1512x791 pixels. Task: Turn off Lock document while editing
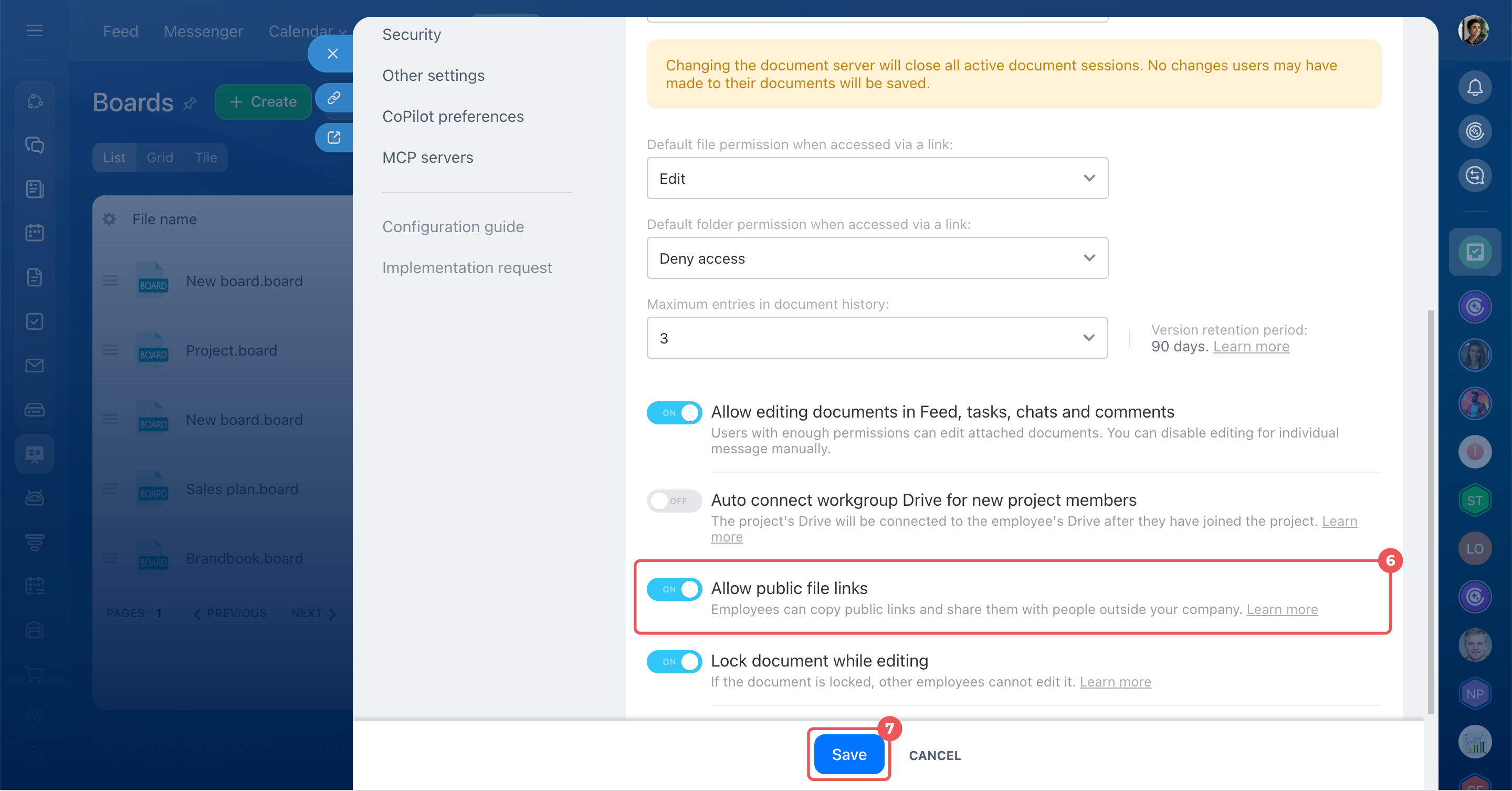(674, 662)
